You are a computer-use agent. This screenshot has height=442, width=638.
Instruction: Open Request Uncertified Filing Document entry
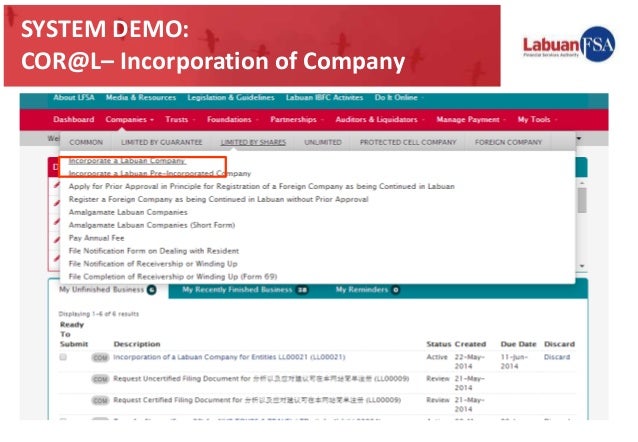(261, 379)
